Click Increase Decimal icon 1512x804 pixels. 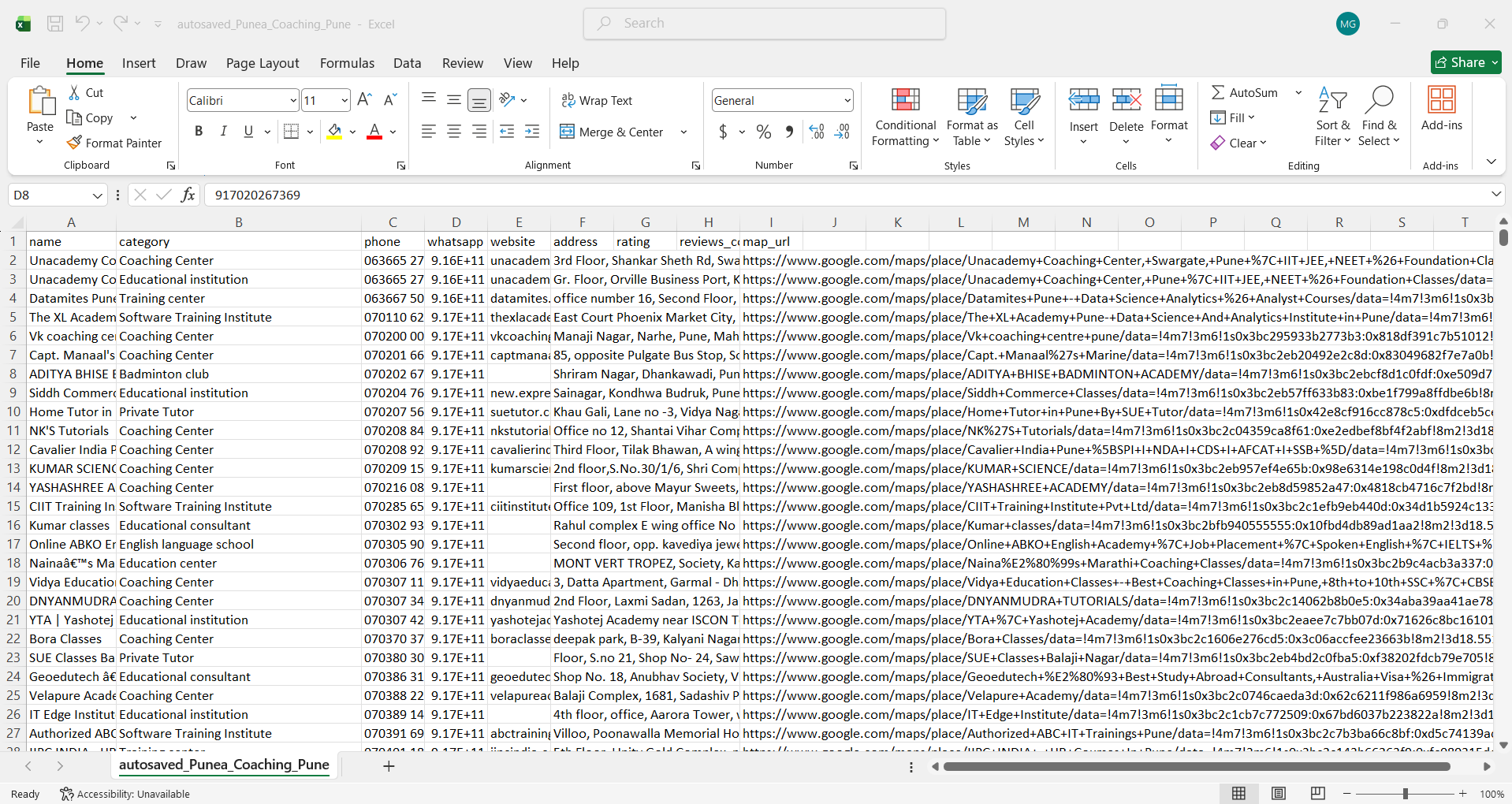(817, 132)
